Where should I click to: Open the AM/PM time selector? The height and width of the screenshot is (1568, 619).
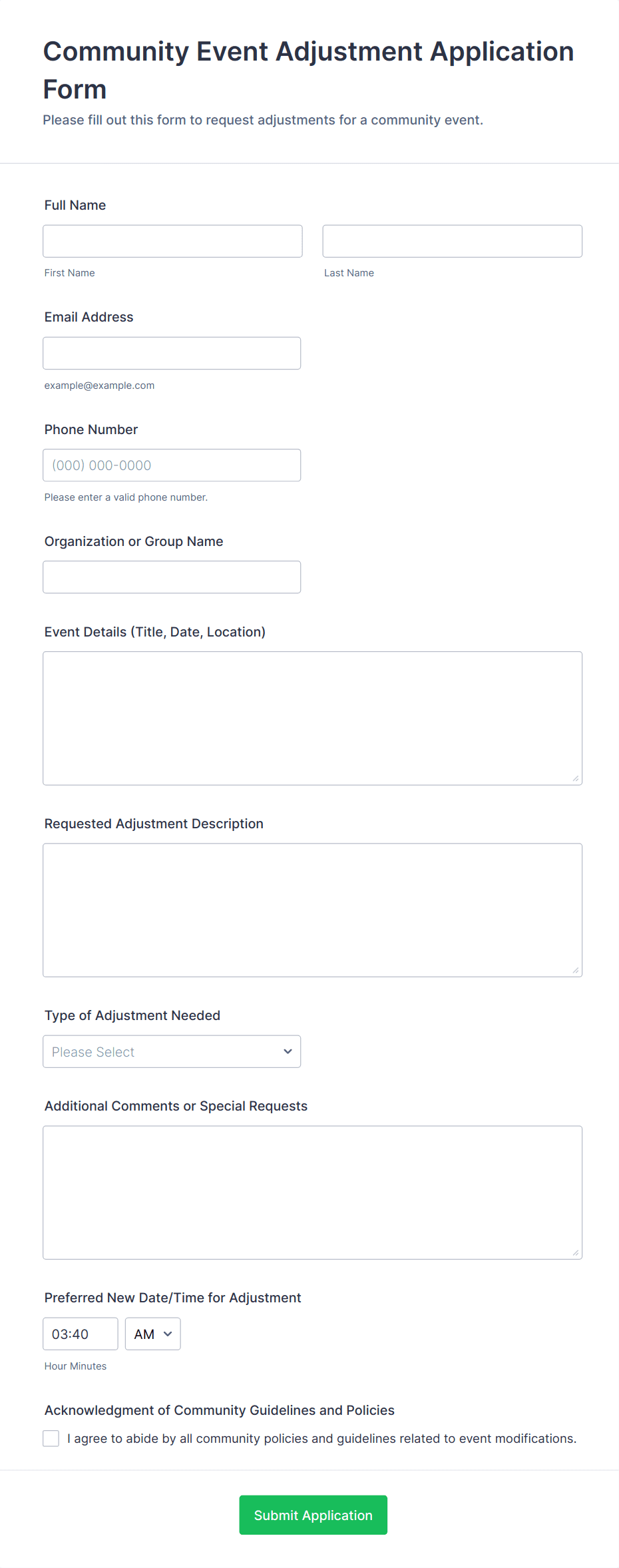152,1334
